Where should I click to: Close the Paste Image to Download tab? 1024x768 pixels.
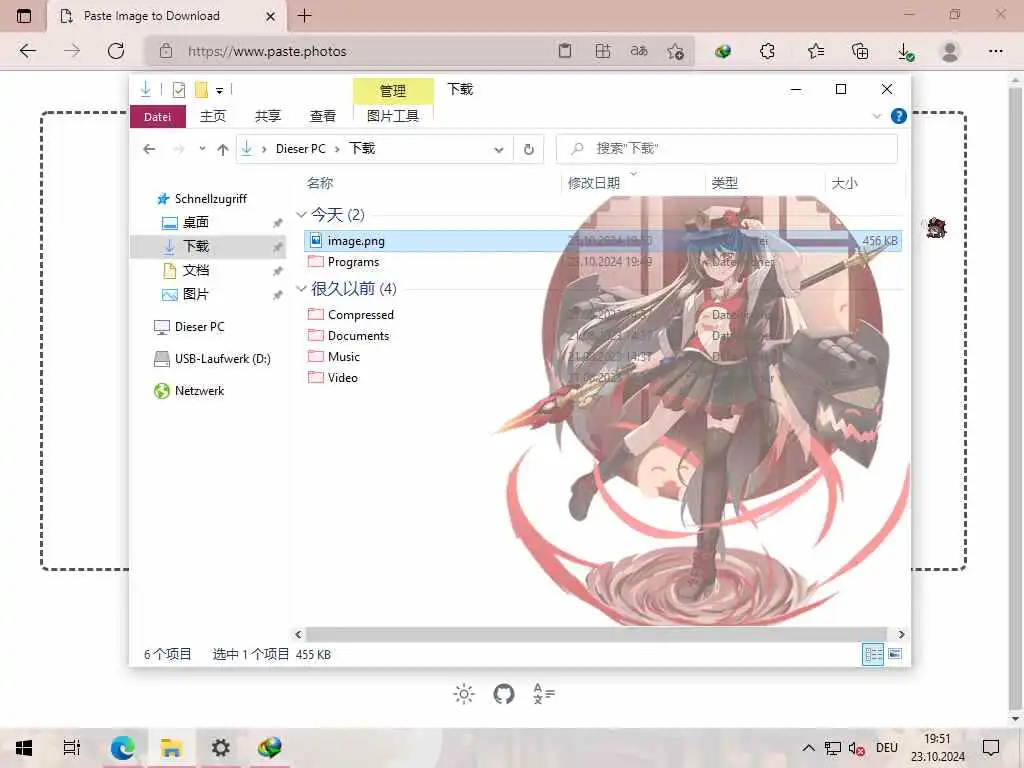(270, 16)
